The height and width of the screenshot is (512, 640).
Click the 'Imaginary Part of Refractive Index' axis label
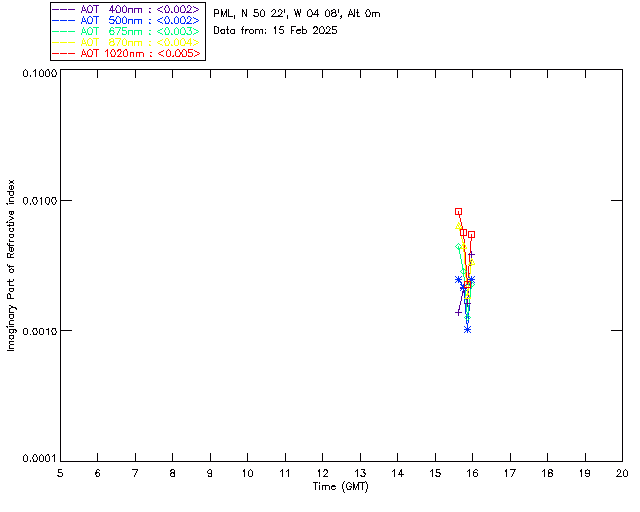click(x=11, y=265)
